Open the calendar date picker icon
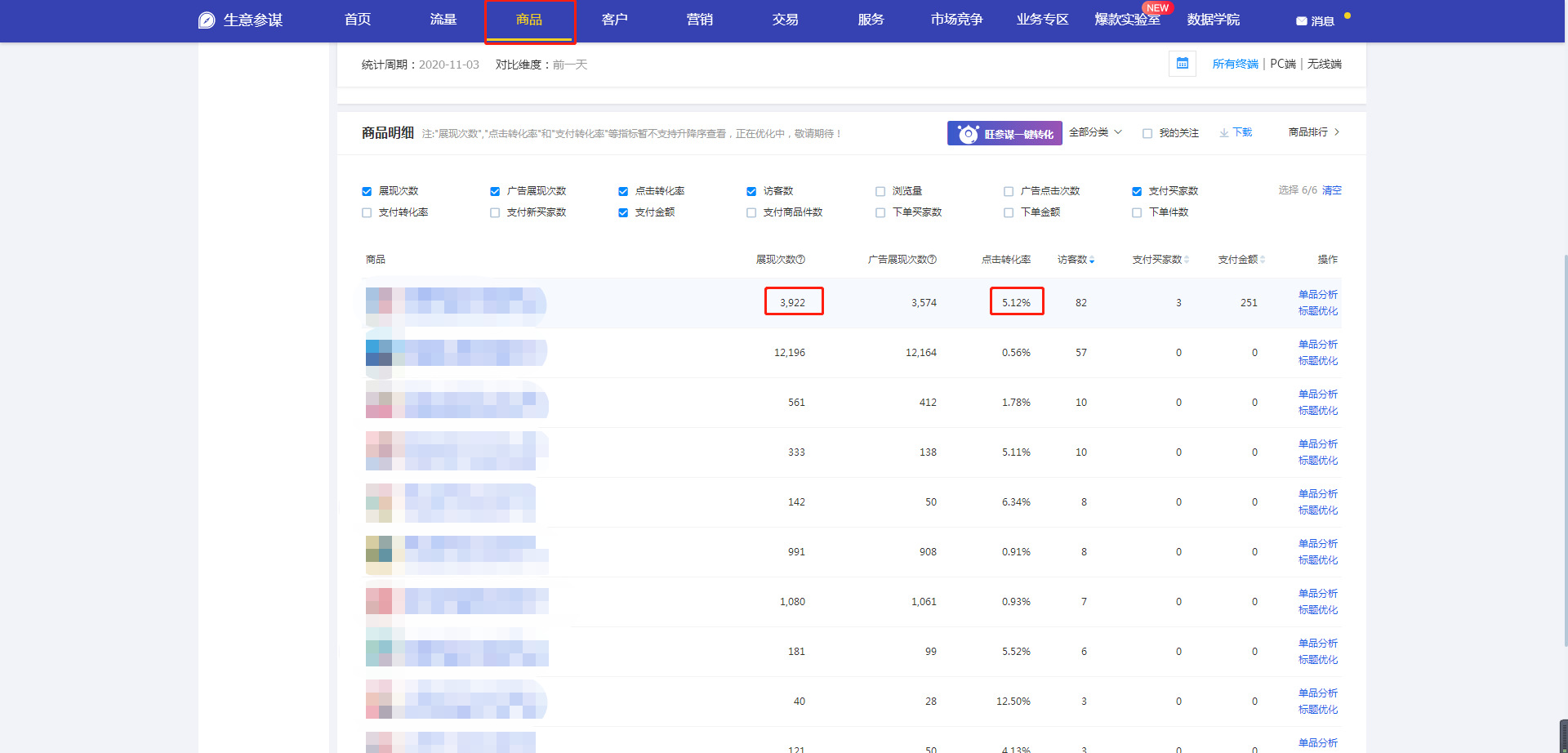1568x753 pixels. point(1182,64)
